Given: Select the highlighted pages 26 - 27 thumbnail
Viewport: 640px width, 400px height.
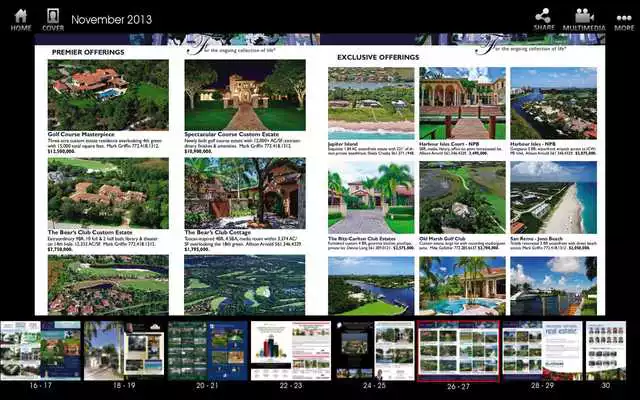Looking at the screenshot, I should (x=458, y=351).
